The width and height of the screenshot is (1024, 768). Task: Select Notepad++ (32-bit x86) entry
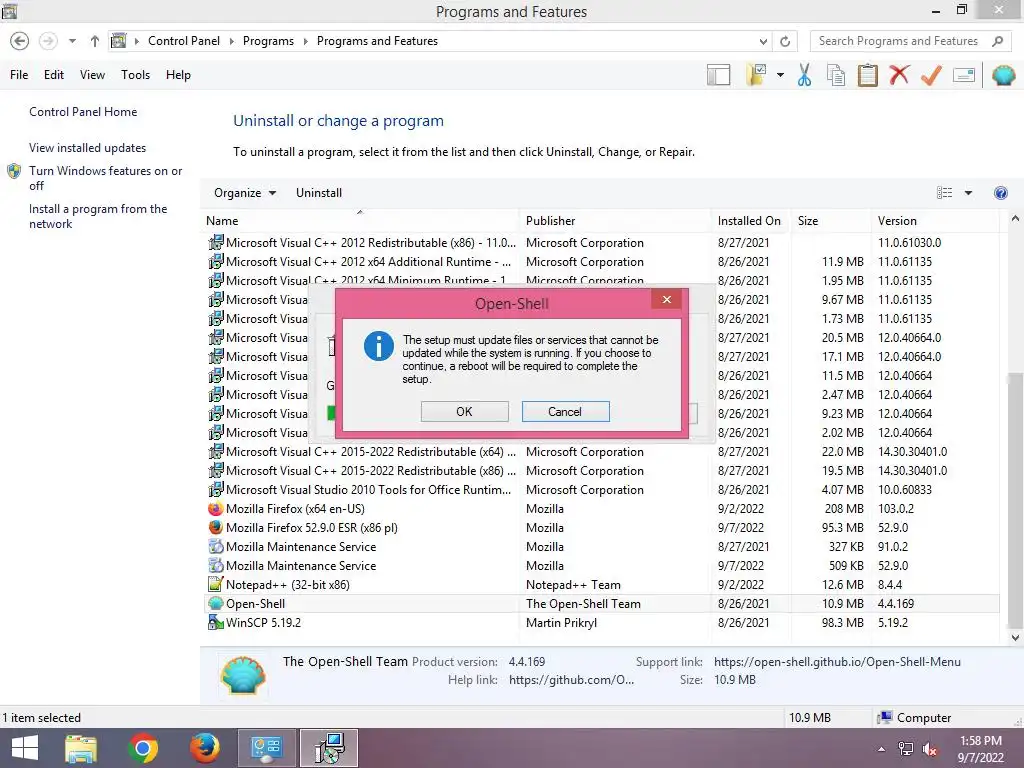click(601, 584)
